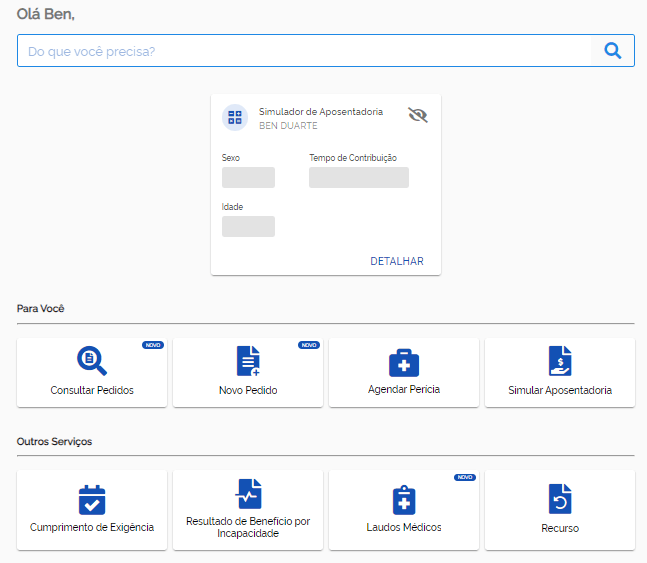Open Consultar Pedidos magnifier icon
This screenshot has width=647, height=563.
click(92, 361)
